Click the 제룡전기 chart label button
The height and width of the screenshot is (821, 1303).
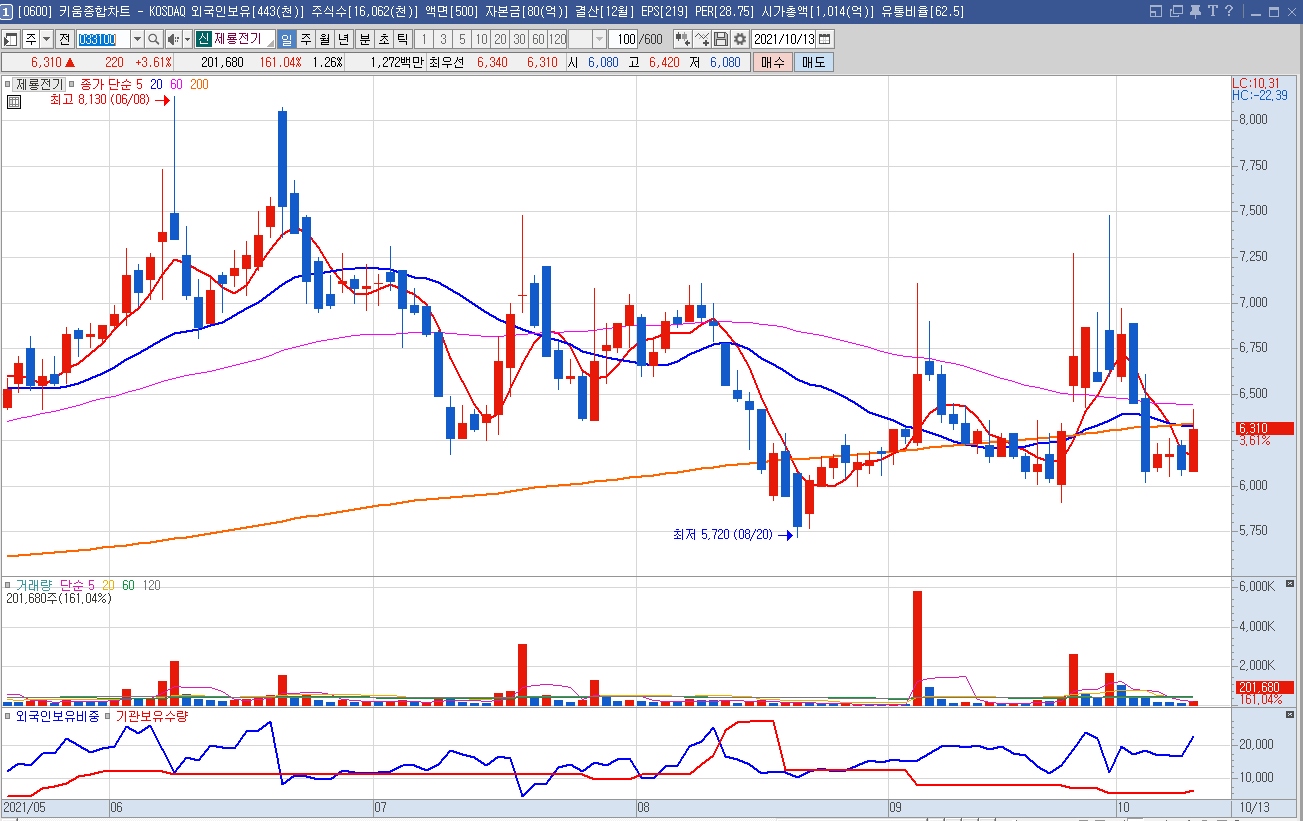[39, 85]
